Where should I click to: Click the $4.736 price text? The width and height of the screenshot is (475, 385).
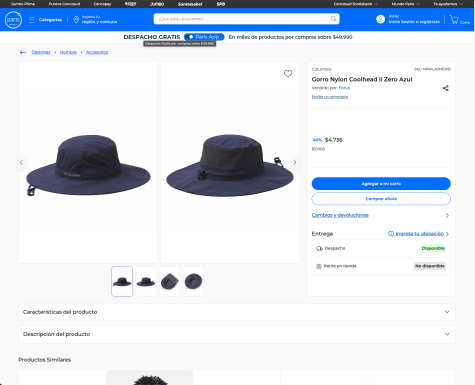[x=334, y=140]
